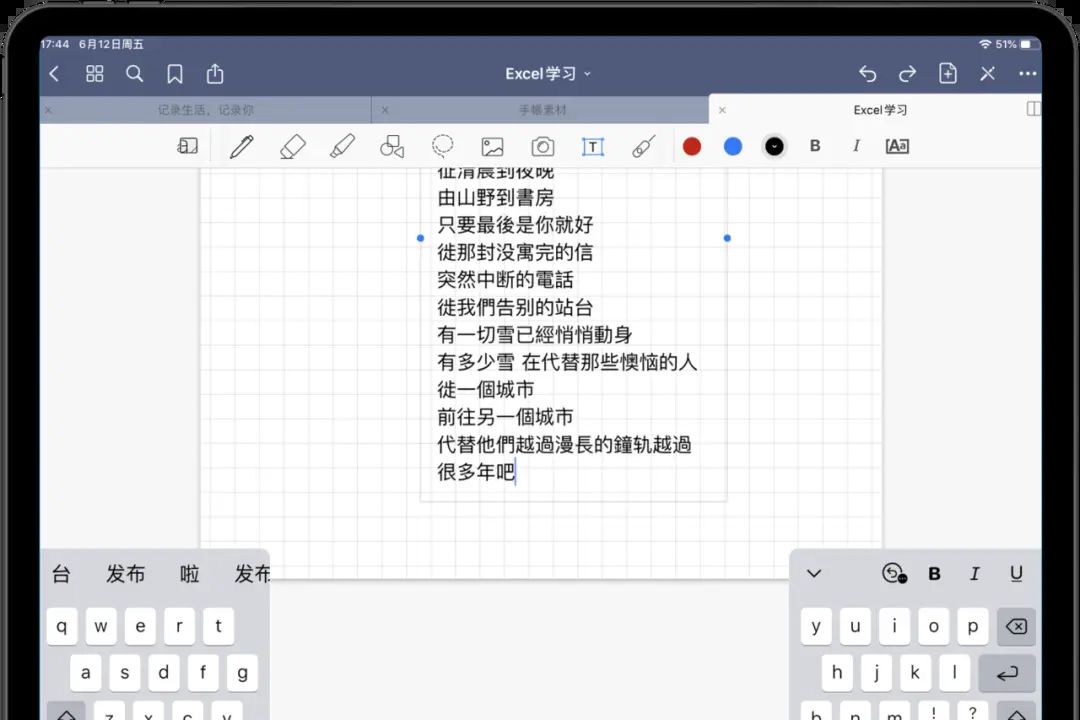Undo the last edit
Image resolution: width=1080 pixels, height=720 pixels.
tap(867, 73)
